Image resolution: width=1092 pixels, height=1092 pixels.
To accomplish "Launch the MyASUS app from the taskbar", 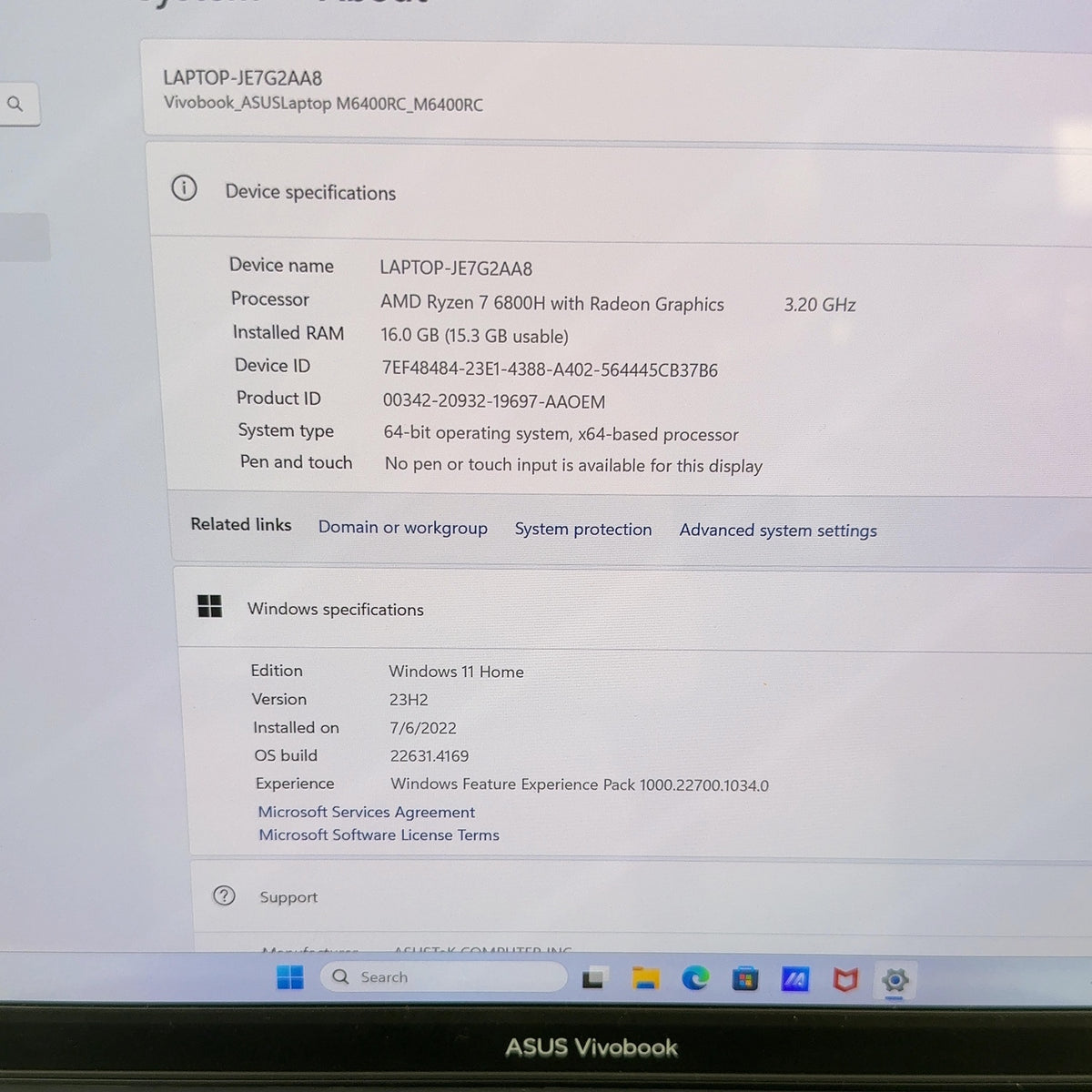I will tap(795, 980).
